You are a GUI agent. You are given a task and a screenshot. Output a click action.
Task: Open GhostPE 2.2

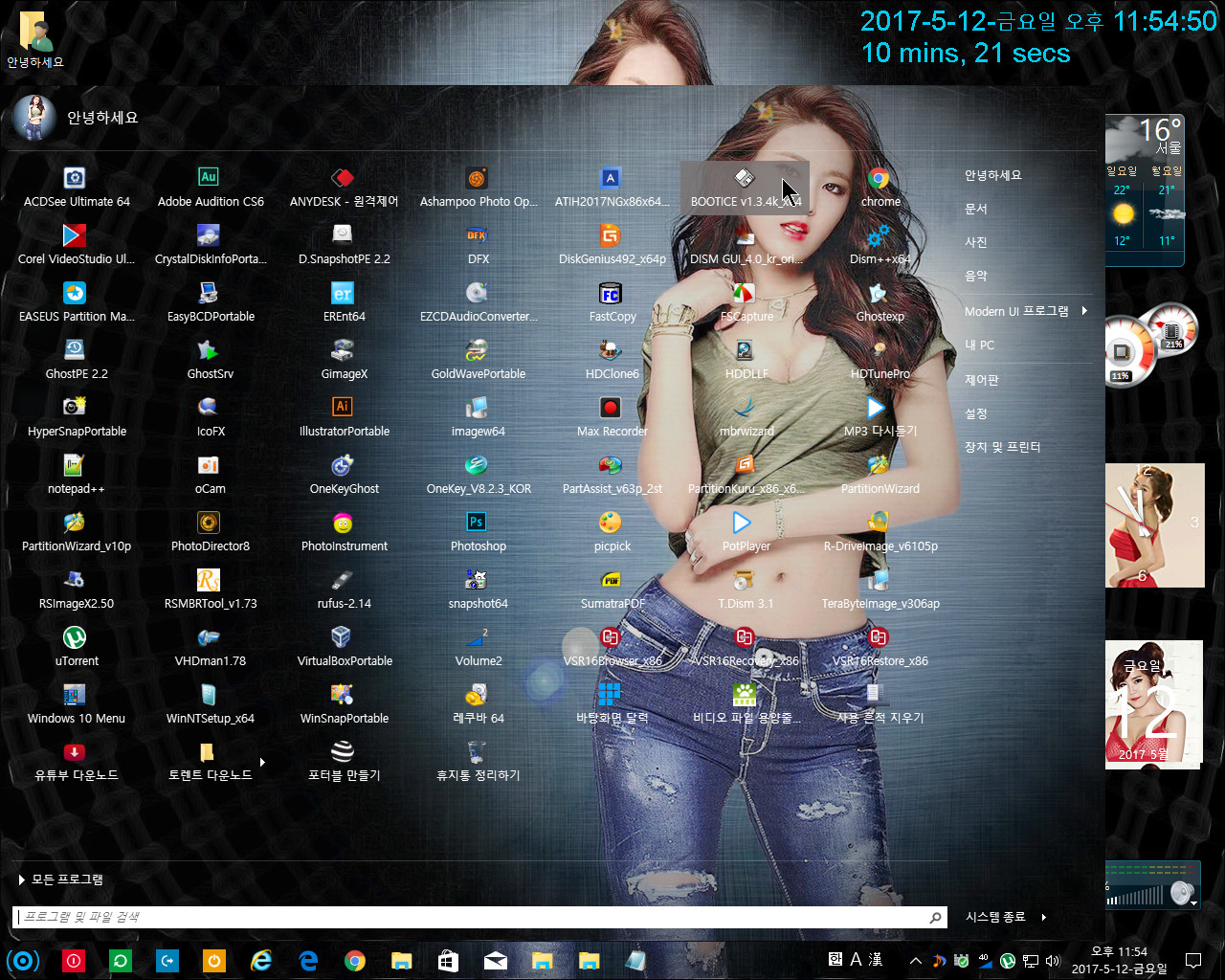(77, 360)
